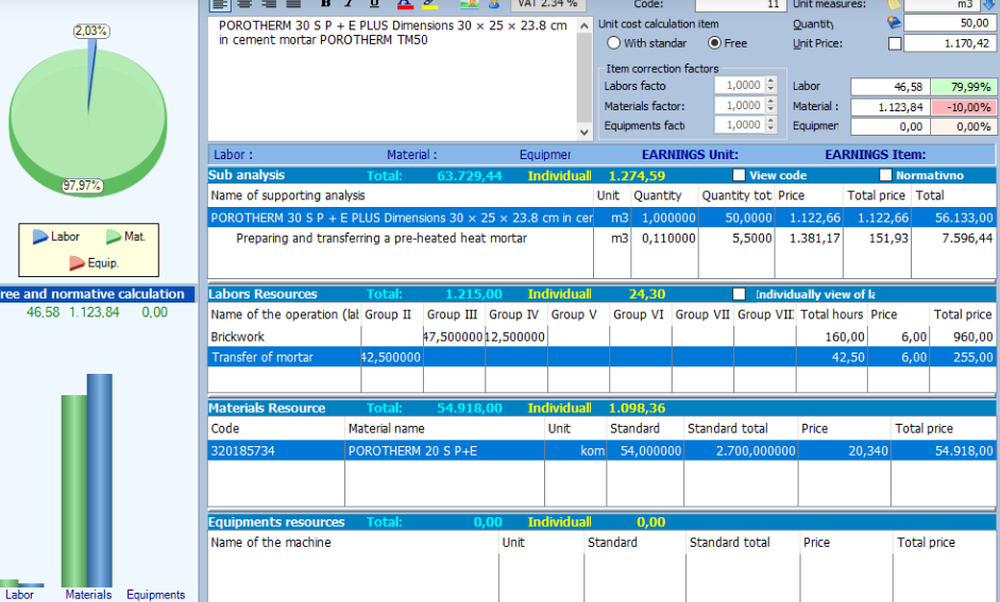
Task: Click the Equipment 0,00% percentage field
Action: pyautogui.click(x=962, y=126)
